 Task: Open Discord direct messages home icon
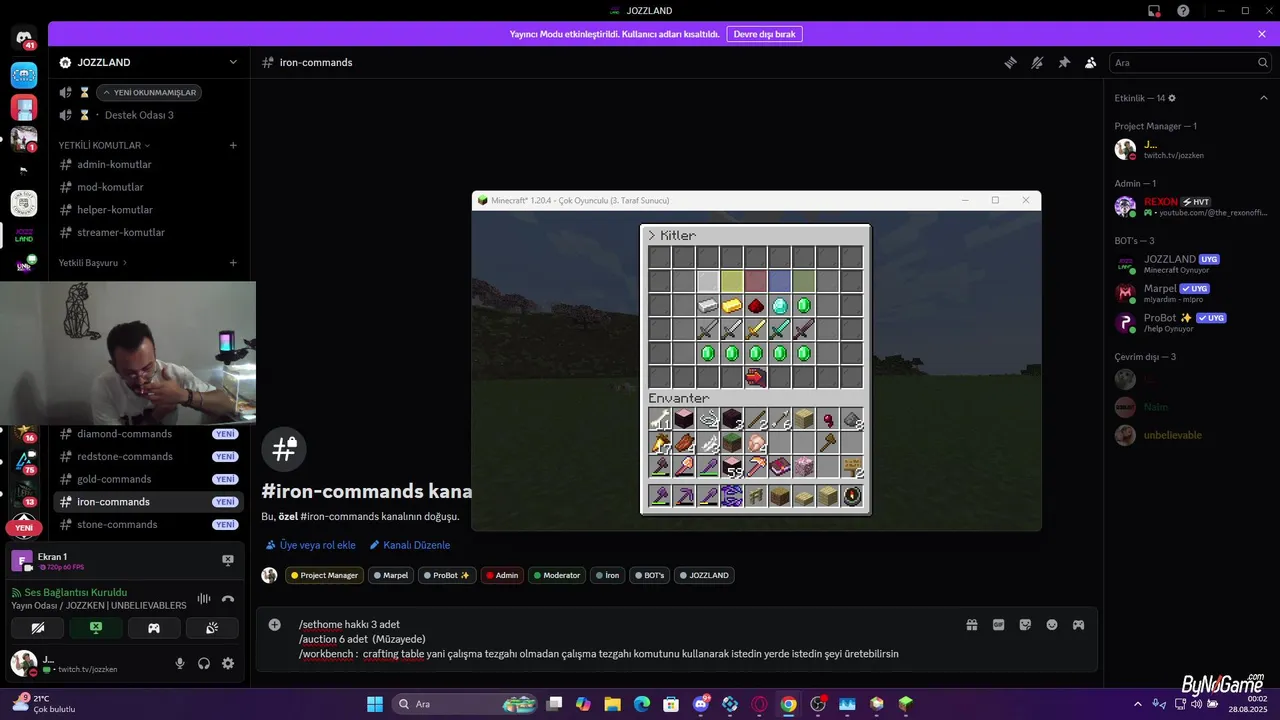coord(24,39)
